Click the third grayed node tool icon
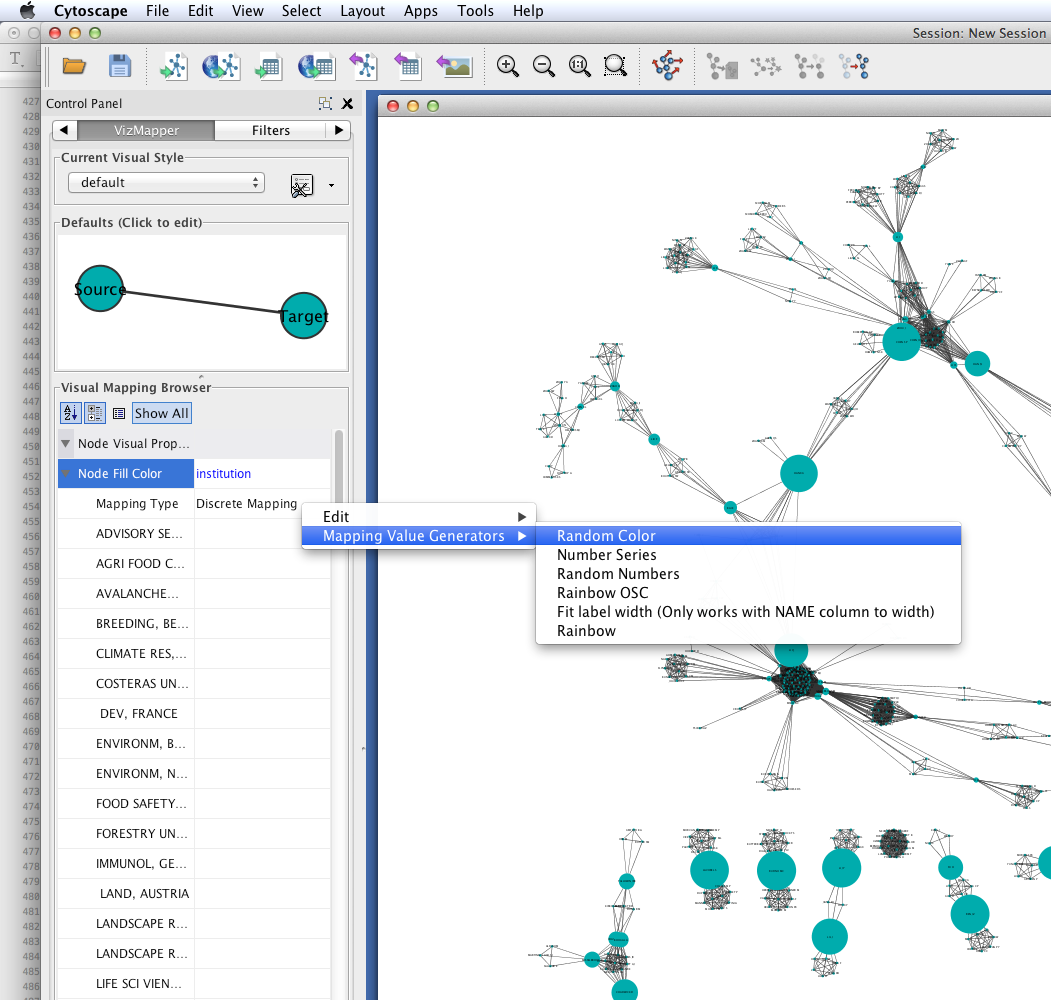Screen dimensions: 1051x1000 (x=810, y=67)
